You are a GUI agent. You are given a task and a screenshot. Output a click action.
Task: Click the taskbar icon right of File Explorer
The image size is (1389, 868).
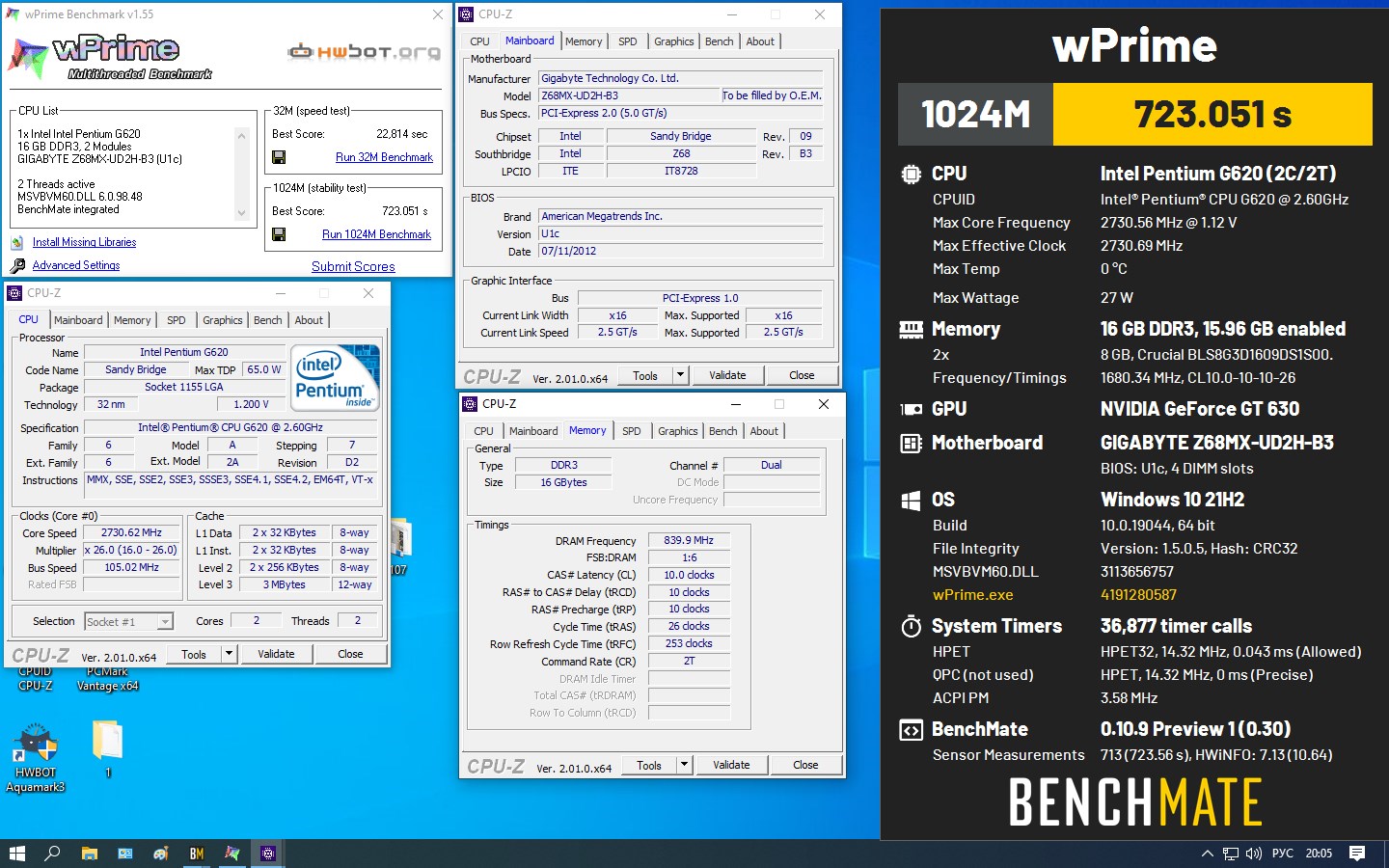coord(124,854)
